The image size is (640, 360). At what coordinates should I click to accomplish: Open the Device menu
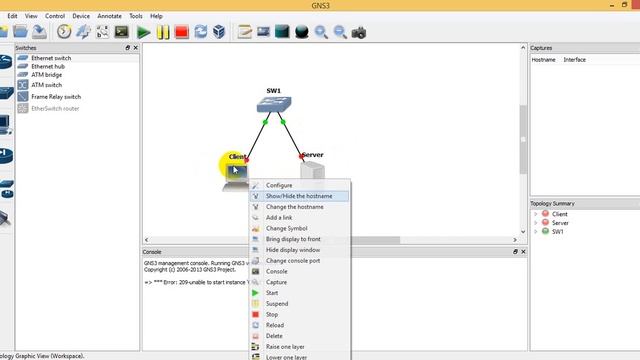coord(81,16)
